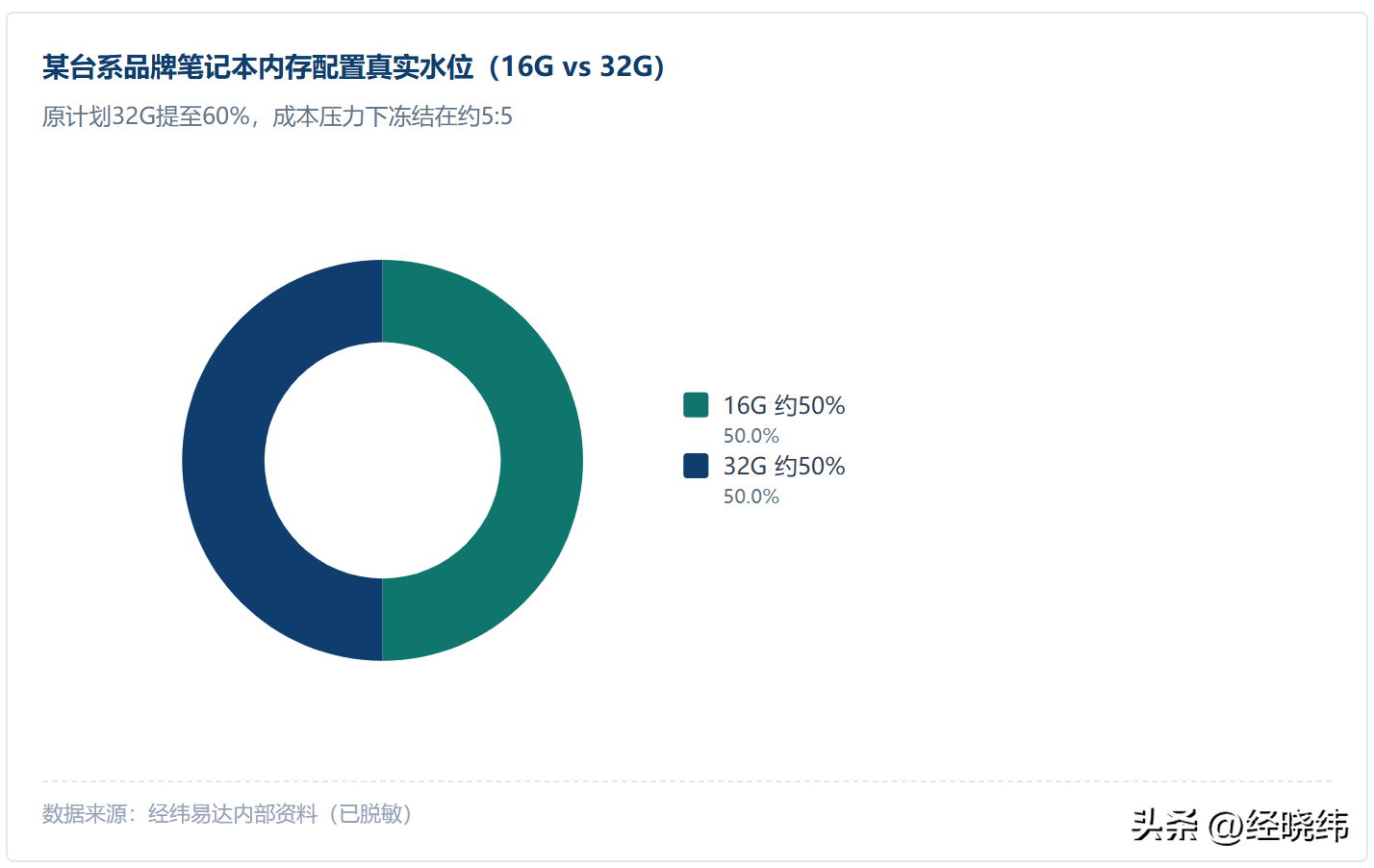The height and width of the screenshot is (868, 1374).
Task: Click the @经晓纬 account handle
Action: click(x=1279, y=826)
